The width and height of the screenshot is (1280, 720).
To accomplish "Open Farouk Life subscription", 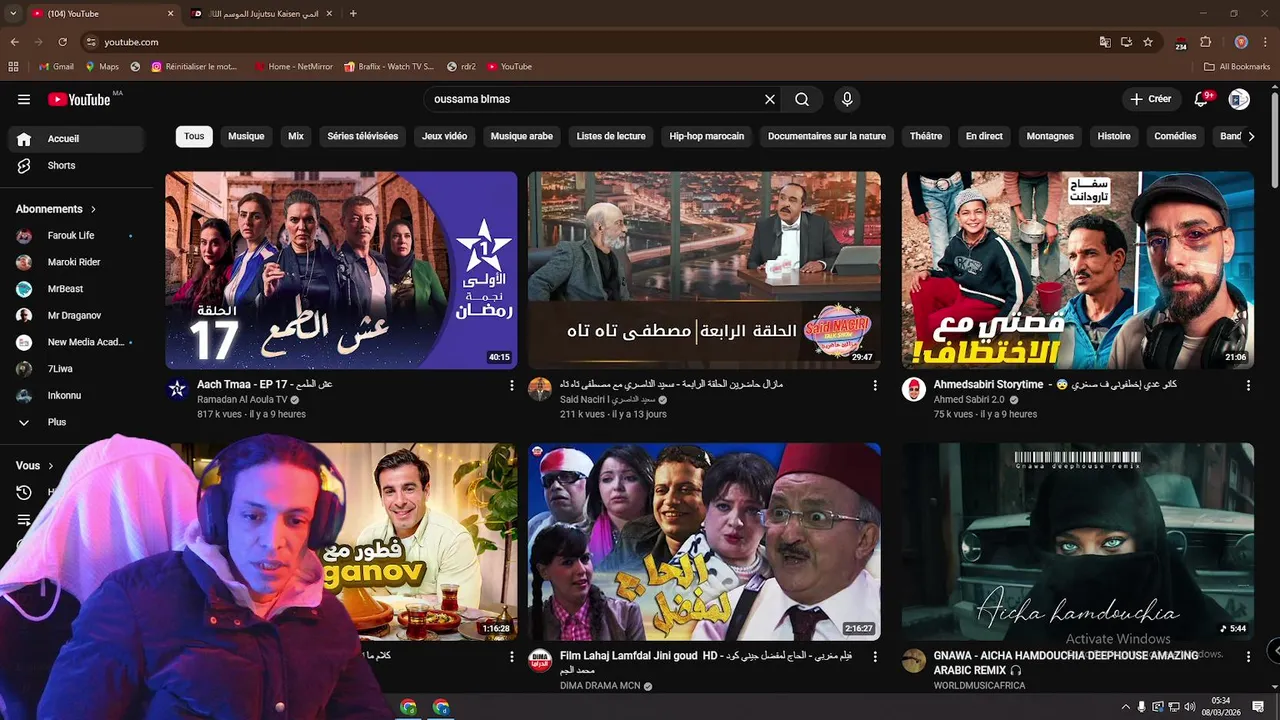I will click(76, 236).
